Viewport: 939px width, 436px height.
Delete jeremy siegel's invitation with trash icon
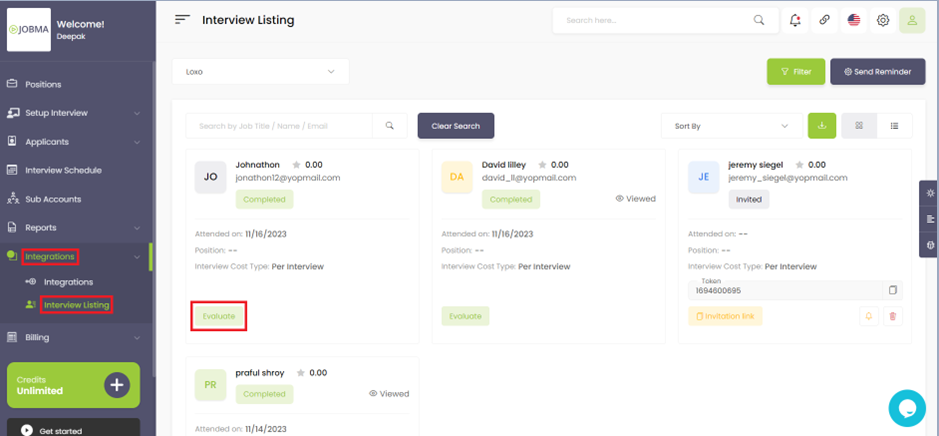893,316
